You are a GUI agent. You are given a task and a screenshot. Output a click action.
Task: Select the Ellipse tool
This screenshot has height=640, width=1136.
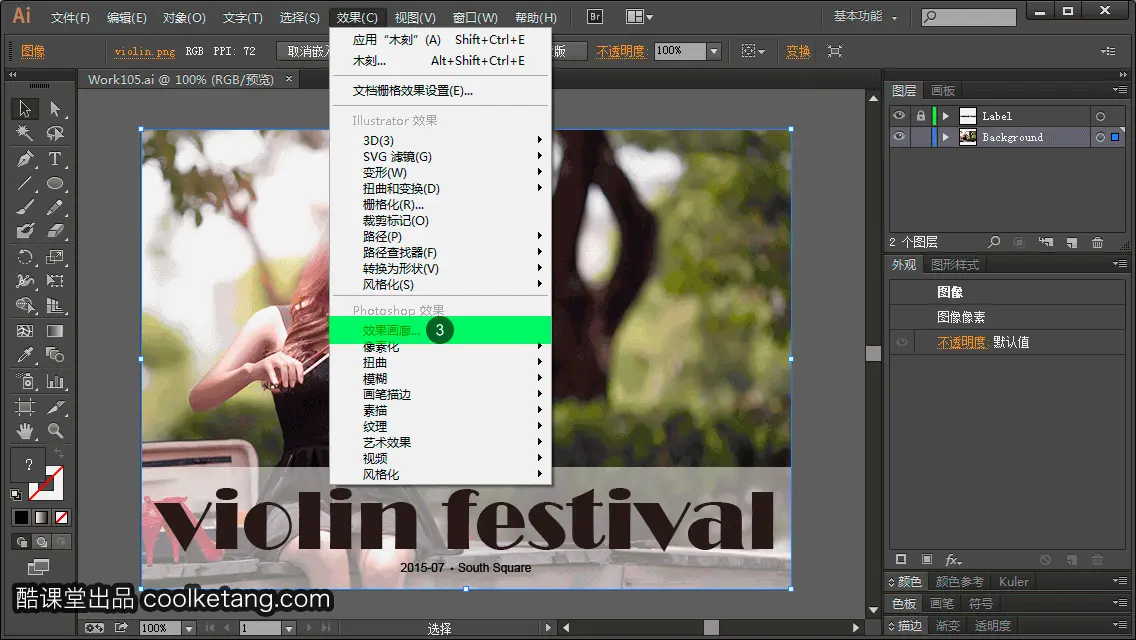tap(55, 183)
